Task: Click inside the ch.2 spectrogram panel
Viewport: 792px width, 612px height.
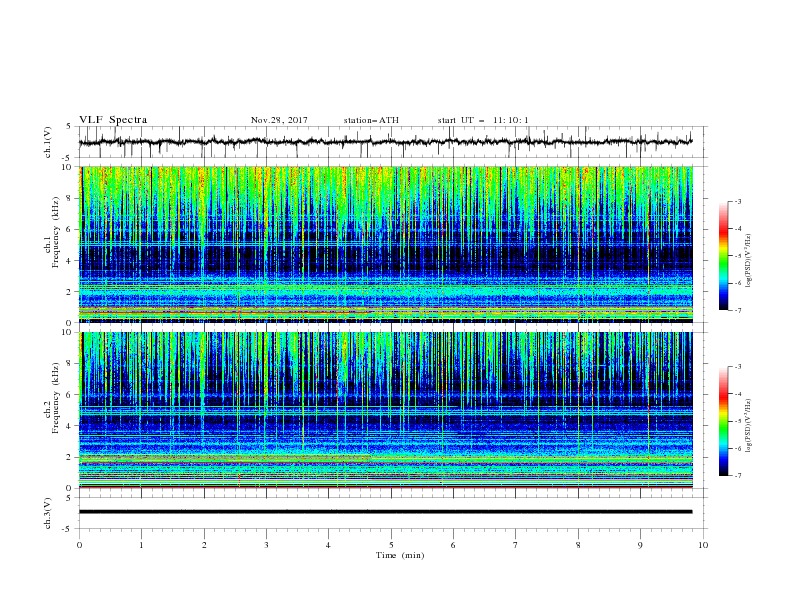Action: tap(386, 410)
